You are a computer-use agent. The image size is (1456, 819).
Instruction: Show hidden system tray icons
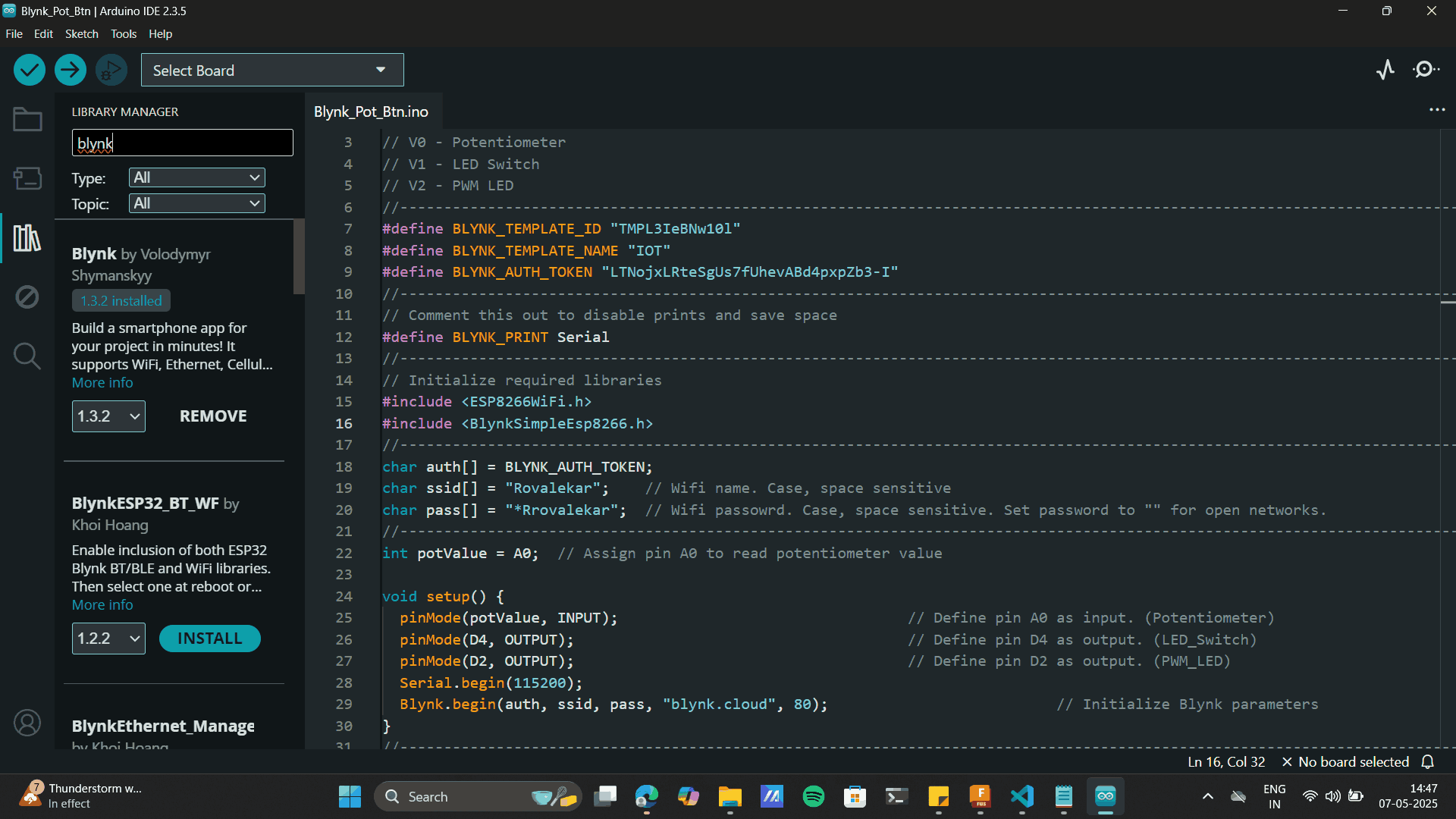click(x=1208, y=796)
